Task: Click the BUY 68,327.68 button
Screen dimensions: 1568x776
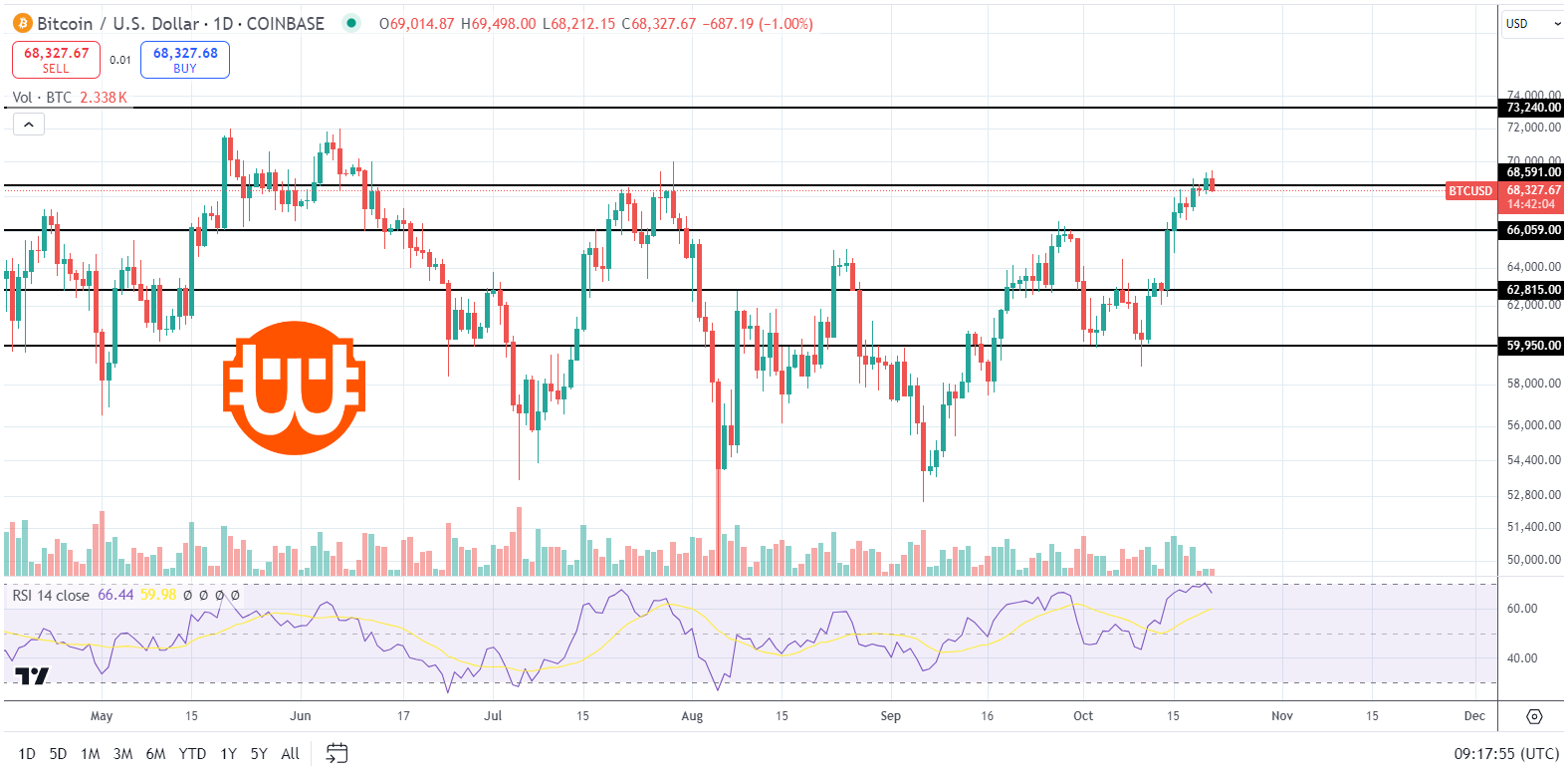Action: click(185, 60)
